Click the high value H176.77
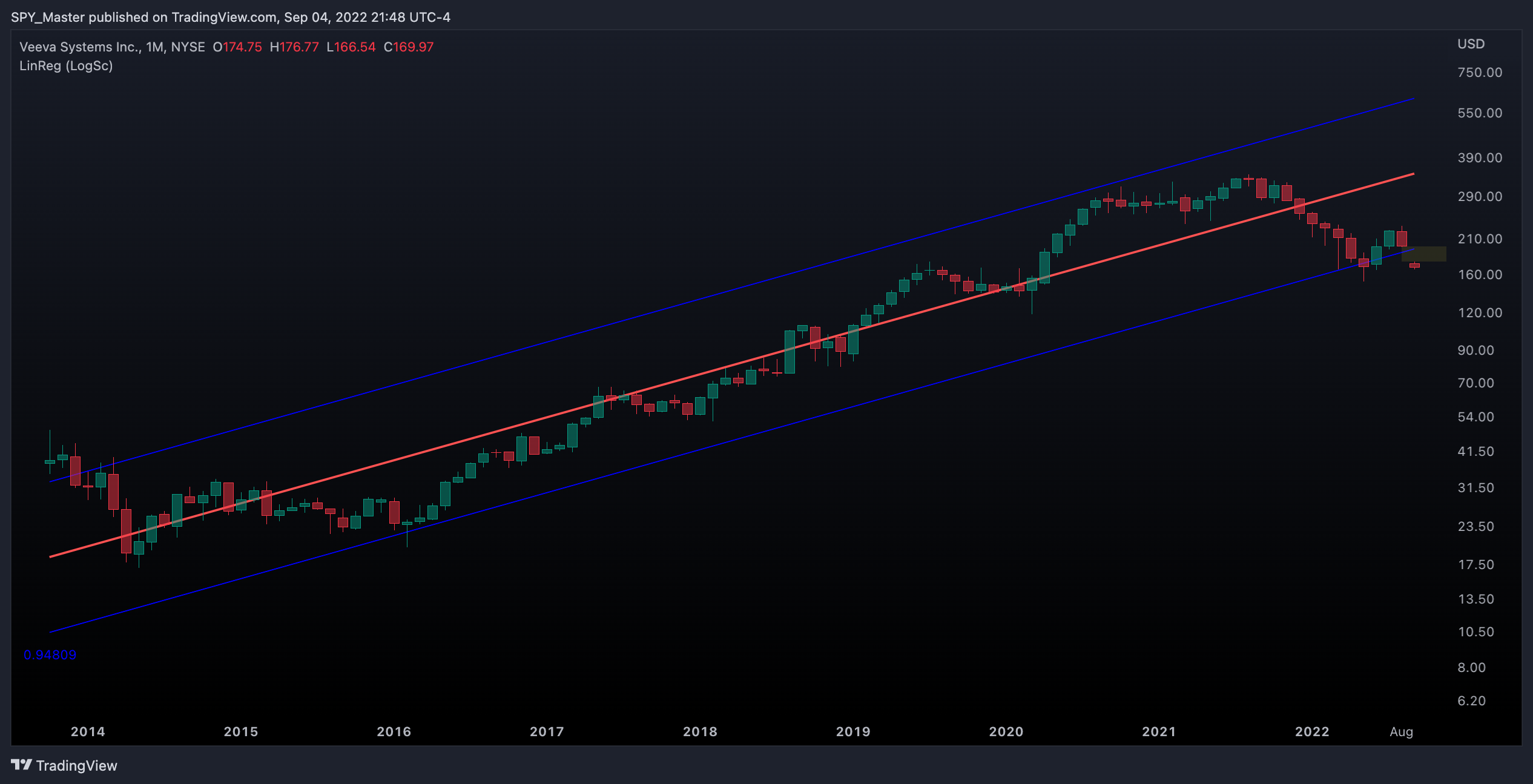Image resolution: width=1533 pixels, height=784 pixels. 294,47
